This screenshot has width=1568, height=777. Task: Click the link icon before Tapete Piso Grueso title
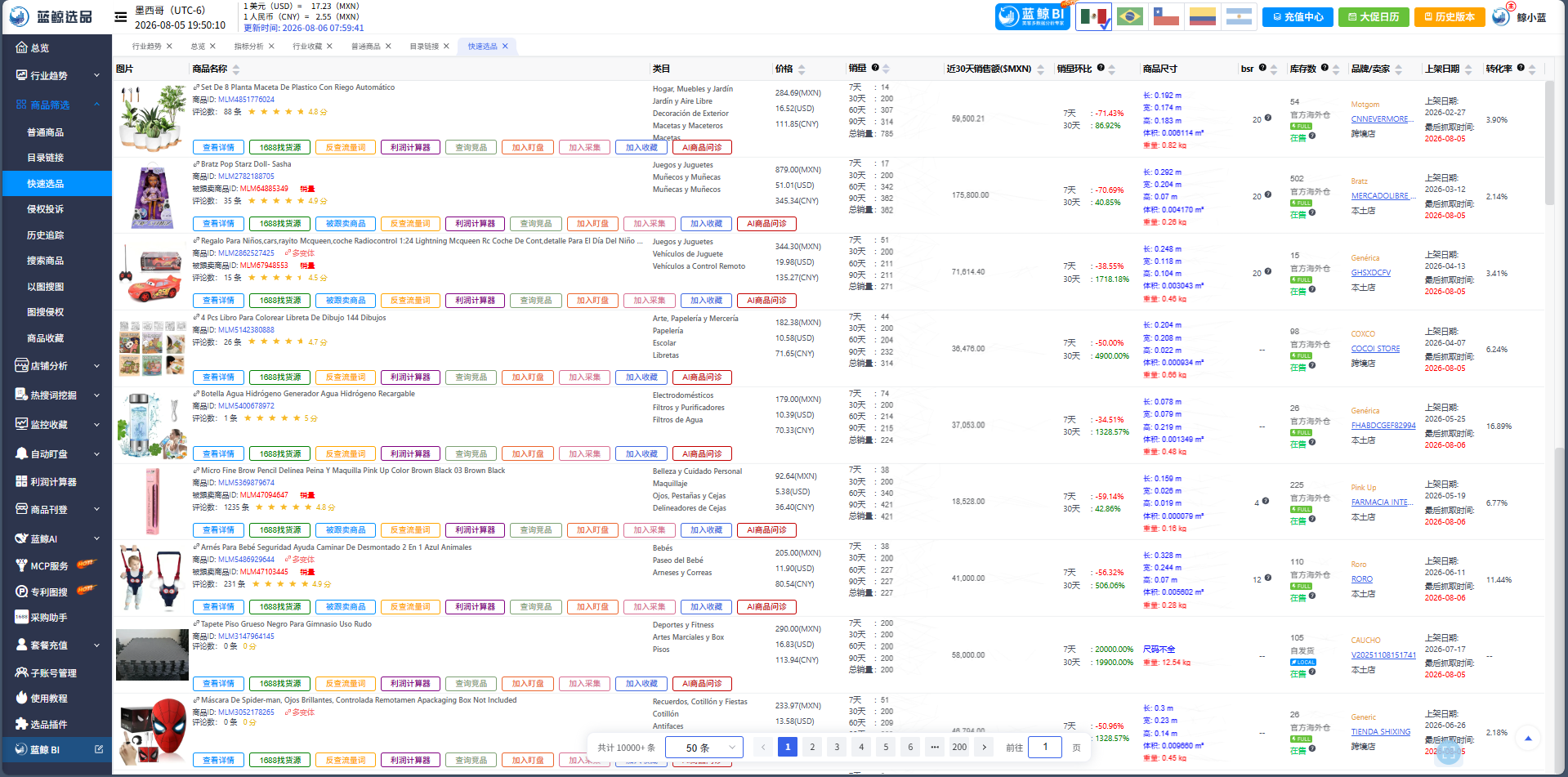click(196, 624)
